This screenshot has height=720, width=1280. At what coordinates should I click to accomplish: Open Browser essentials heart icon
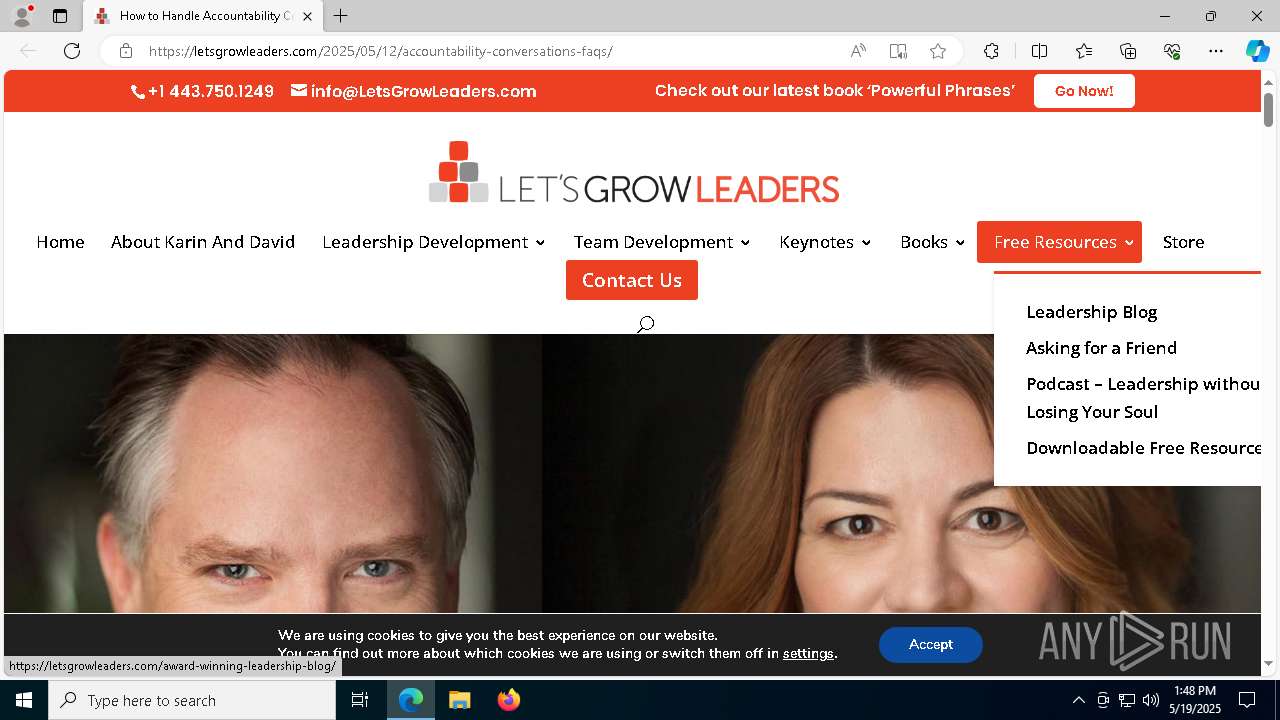click(1172, 51)
